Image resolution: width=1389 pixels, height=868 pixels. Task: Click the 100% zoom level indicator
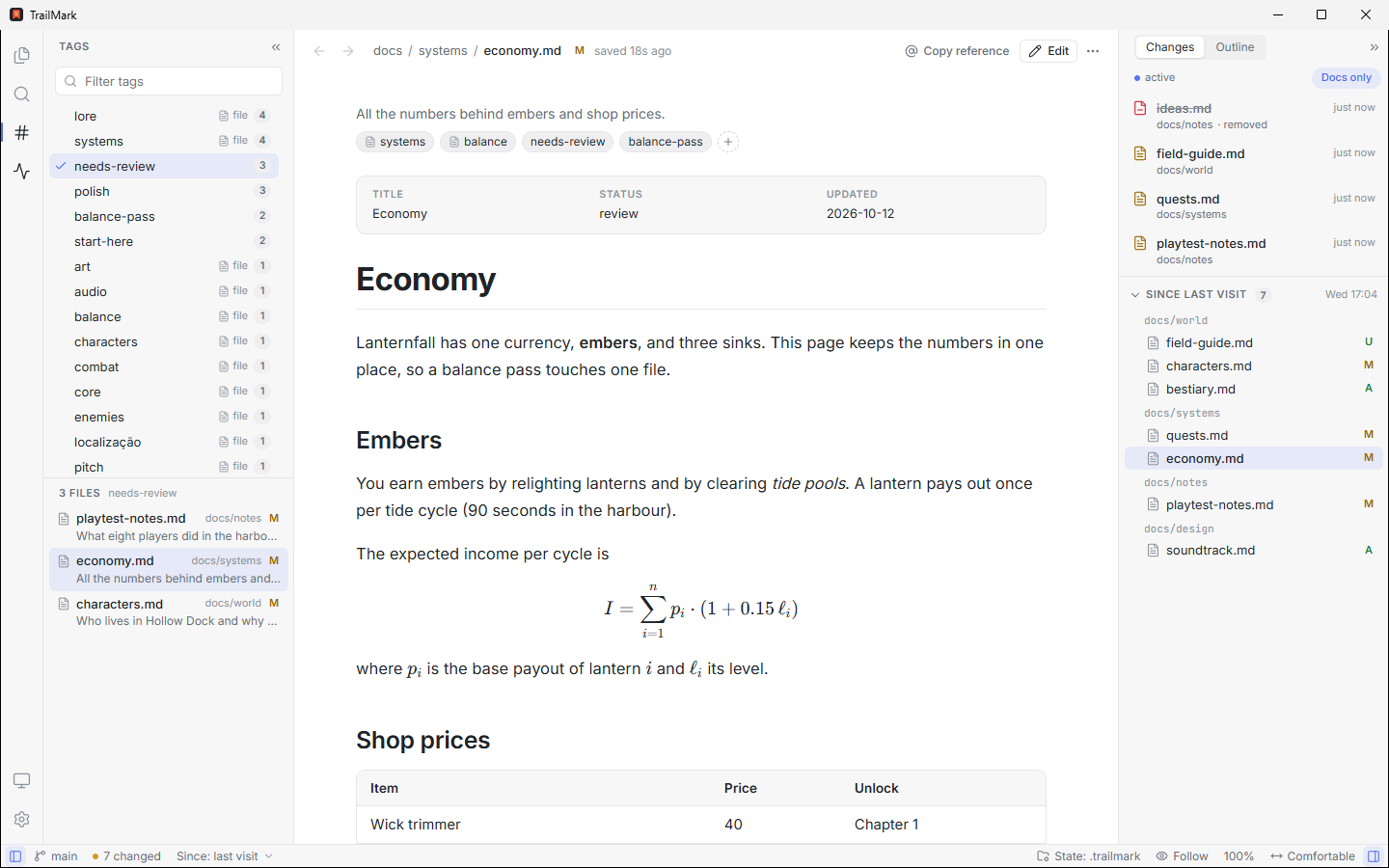(x=1239, y=856)
